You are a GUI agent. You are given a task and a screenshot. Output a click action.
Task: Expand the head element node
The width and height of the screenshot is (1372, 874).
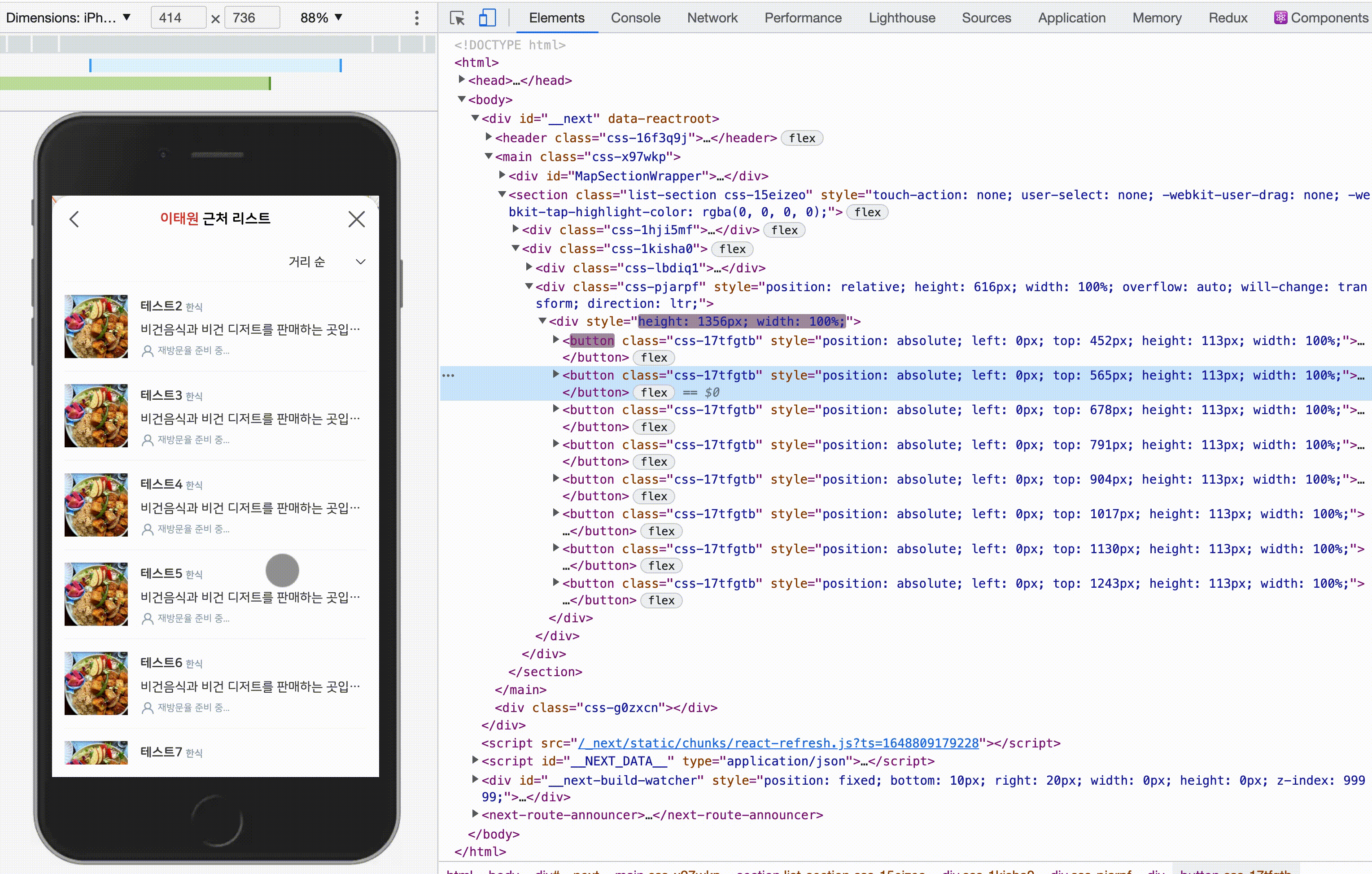point(462,80)
